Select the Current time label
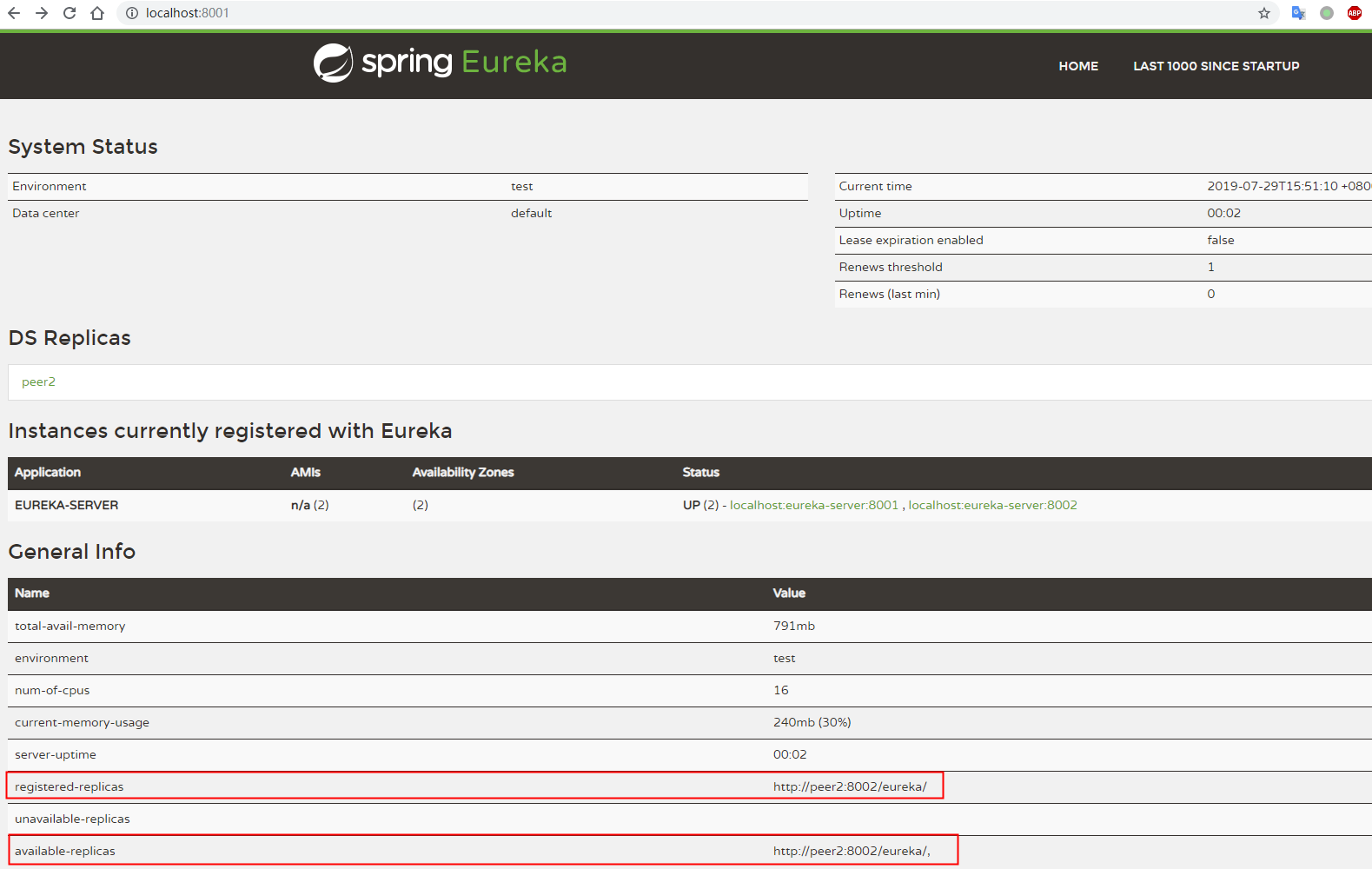Image resolution: width=1372 pixels, height=869 pixels. click(x=876, y=186)
